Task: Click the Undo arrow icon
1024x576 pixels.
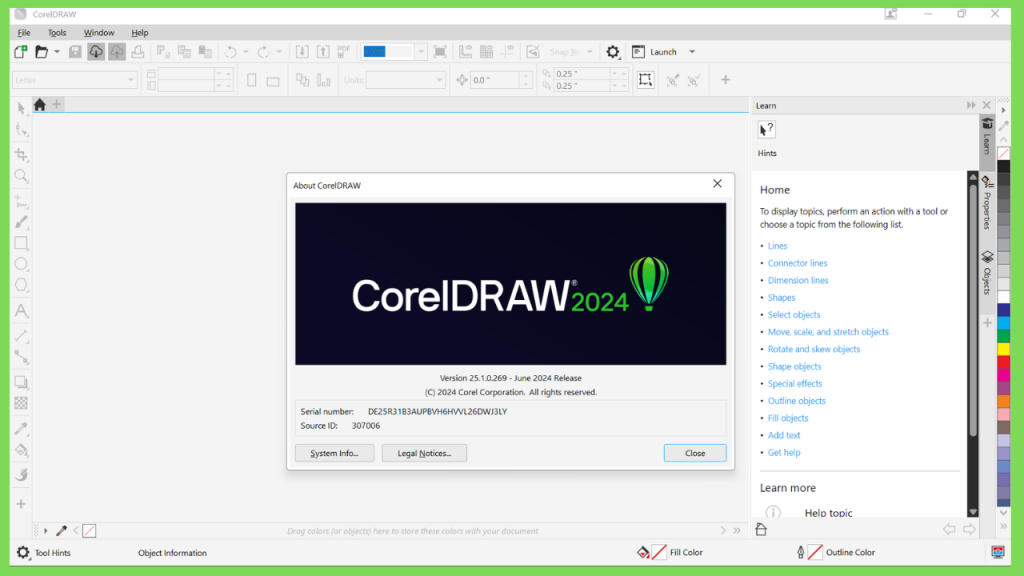Action: [231, 52]
